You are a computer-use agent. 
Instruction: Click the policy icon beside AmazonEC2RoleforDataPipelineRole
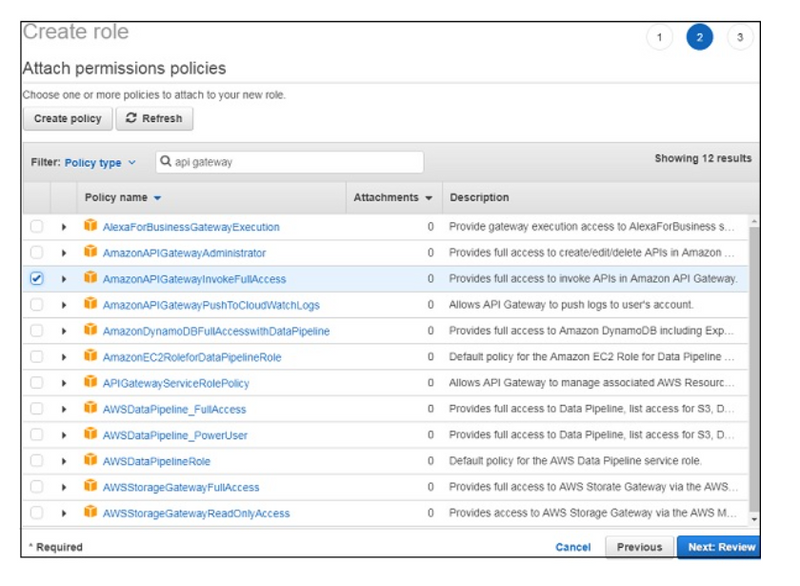pos(90,357)
